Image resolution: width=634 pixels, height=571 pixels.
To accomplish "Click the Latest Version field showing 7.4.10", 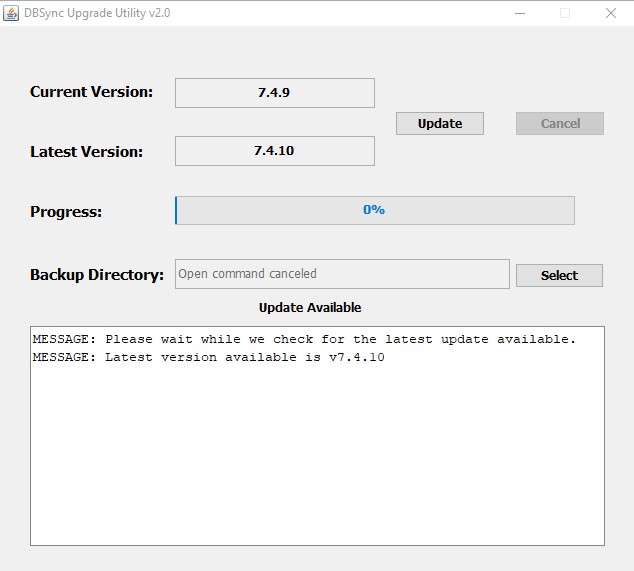I will coord(274,151).
